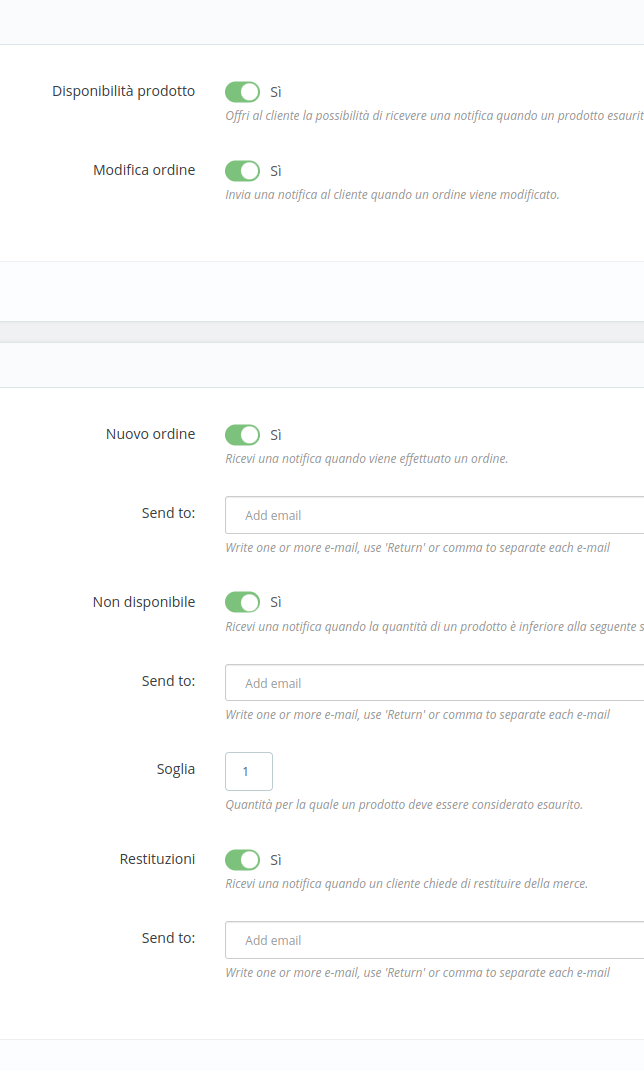Switch Non disponibile notifications to No
The height and width of the screenshot is (1071, 644).
242,602
